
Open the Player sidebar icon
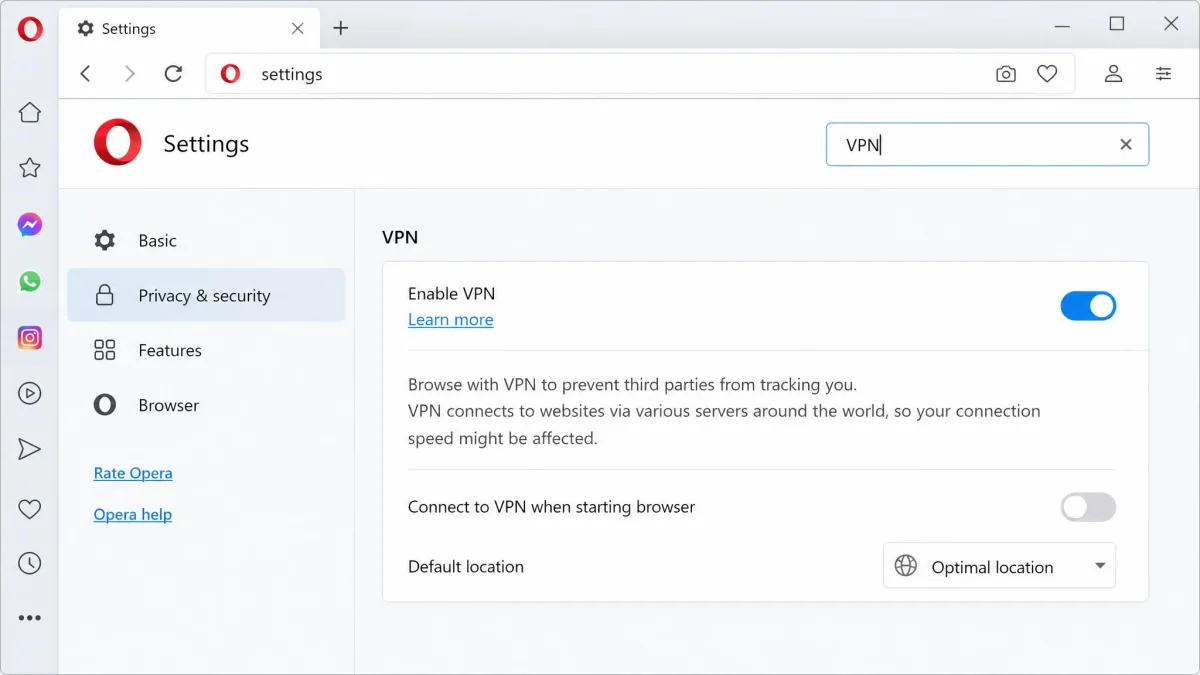[30, 393]
